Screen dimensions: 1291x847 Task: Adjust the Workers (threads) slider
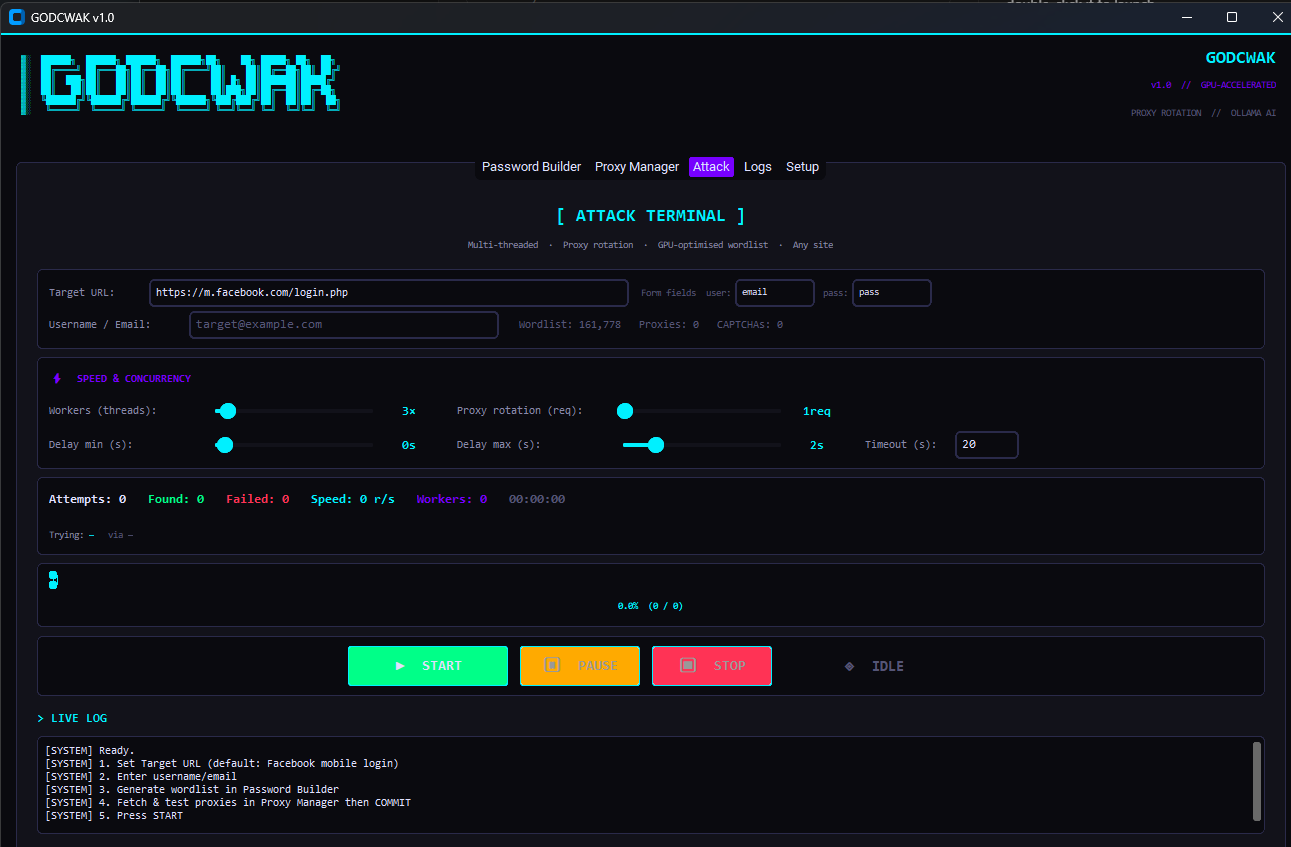click(294, 411)
